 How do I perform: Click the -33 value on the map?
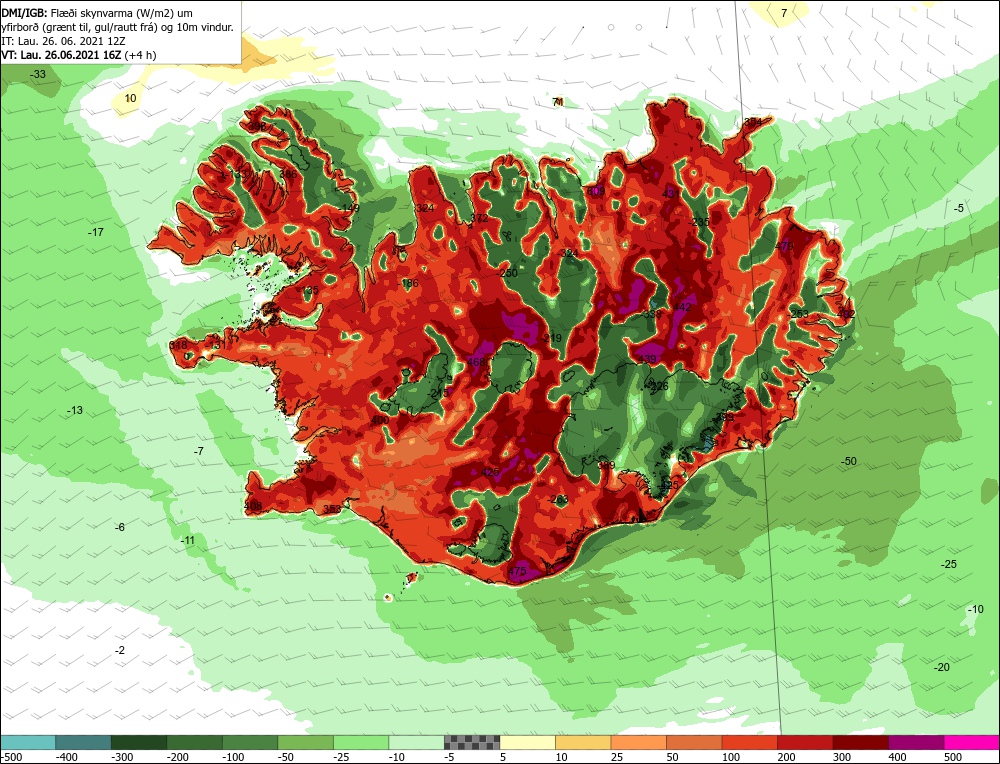click(38, 74)
